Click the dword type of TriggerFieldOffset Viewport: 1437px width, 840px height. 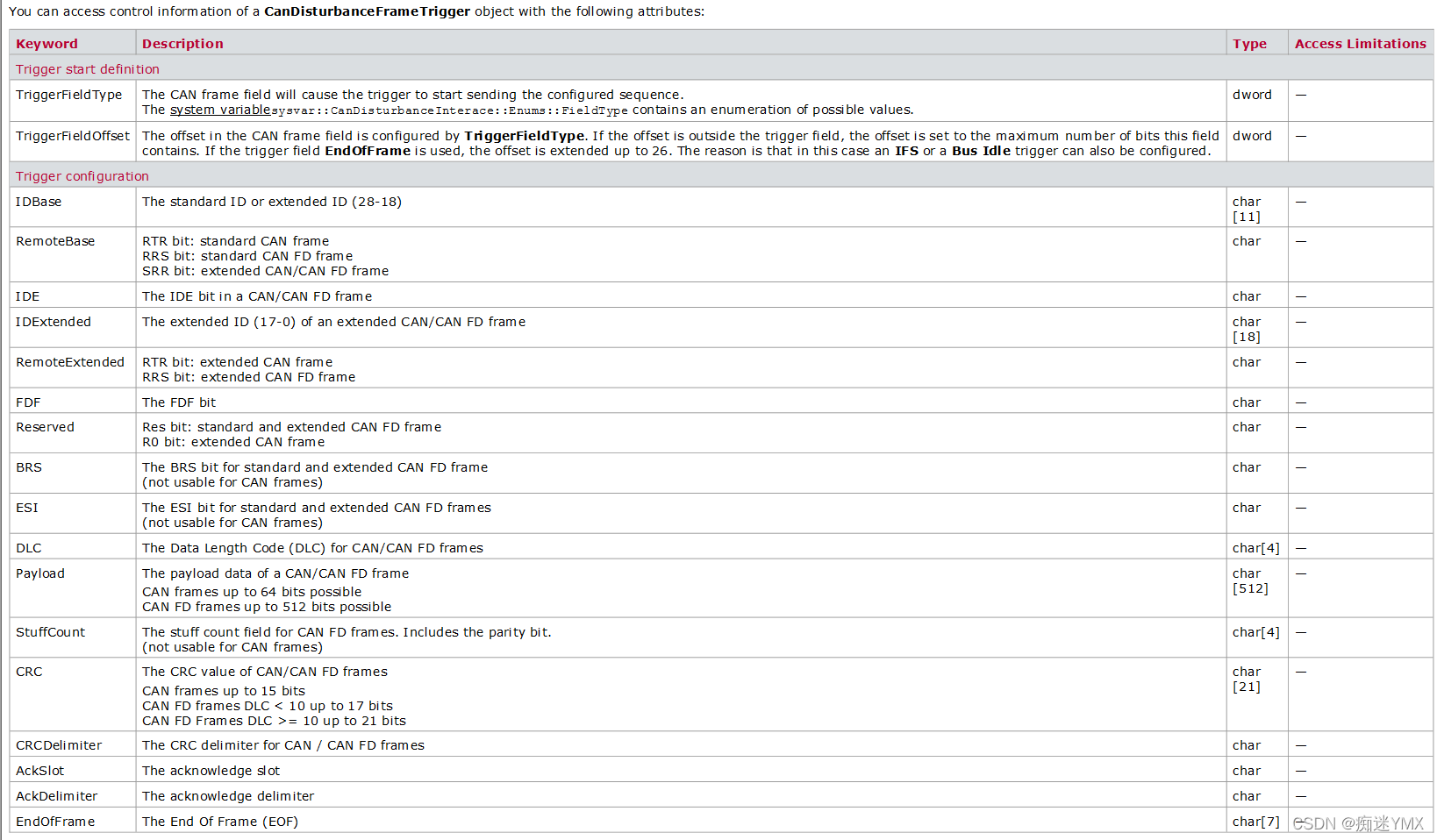click(1252, 136)
